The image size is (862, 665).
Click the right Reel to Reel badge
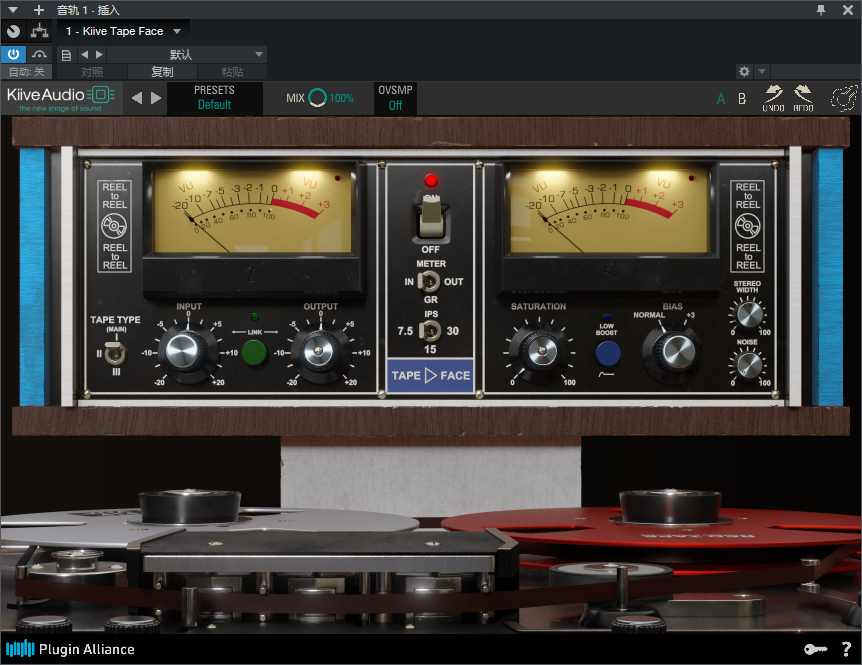click(x=748, y=226)
